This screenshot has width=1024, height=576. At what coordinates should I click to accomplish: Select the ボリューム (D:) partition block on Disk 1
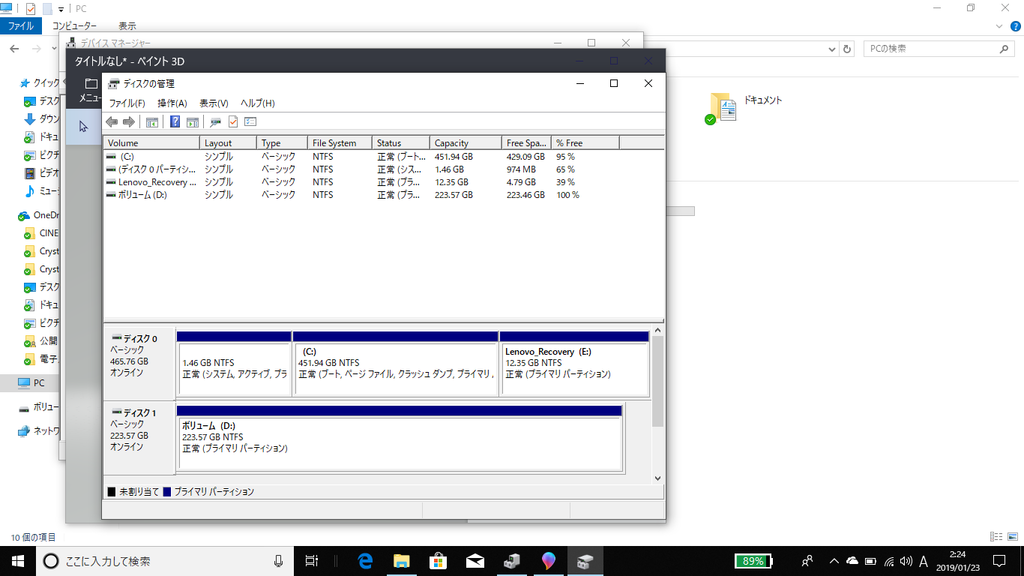click(400, 438)
